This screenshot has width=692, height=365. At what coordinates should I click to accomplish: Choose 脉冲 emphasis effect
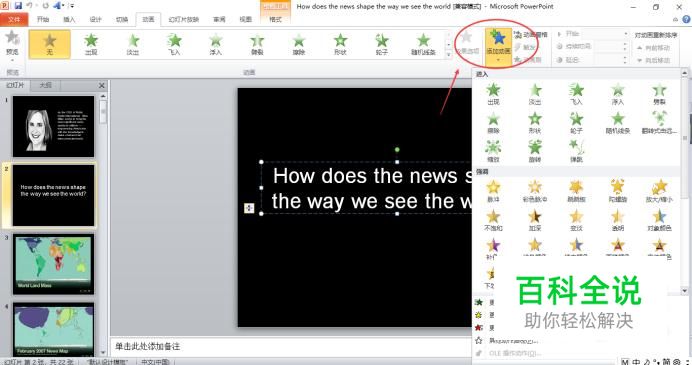pos(493,191)
